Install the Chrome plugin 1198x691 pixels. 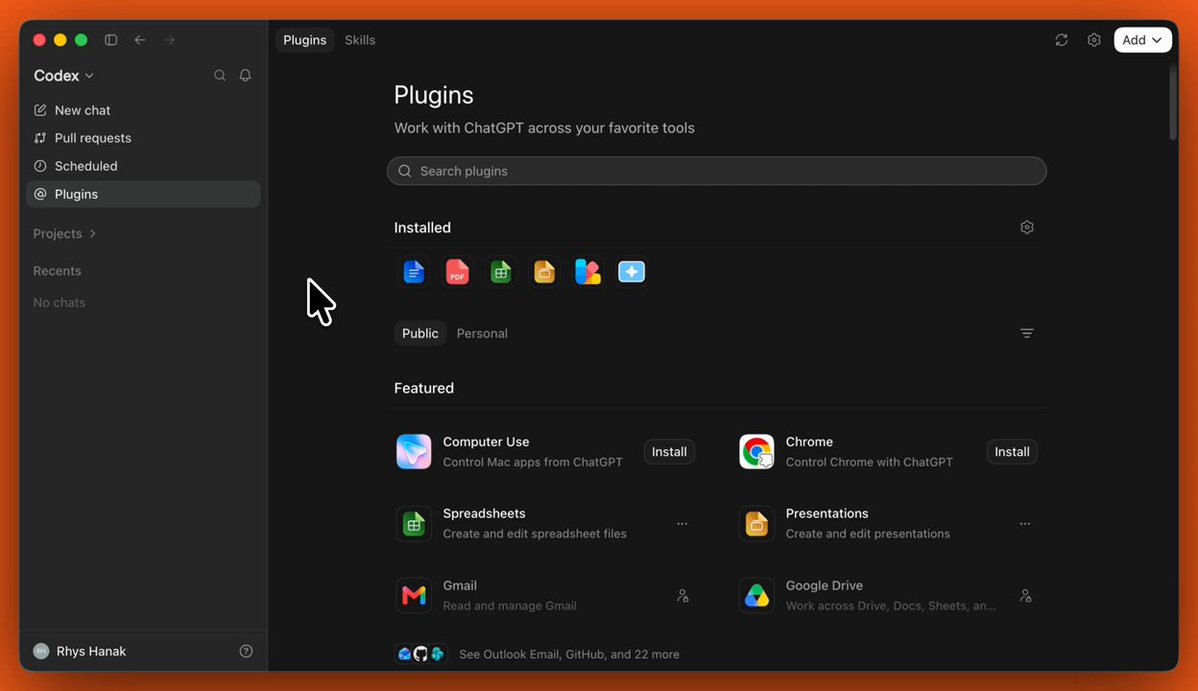coord(1012,452)
